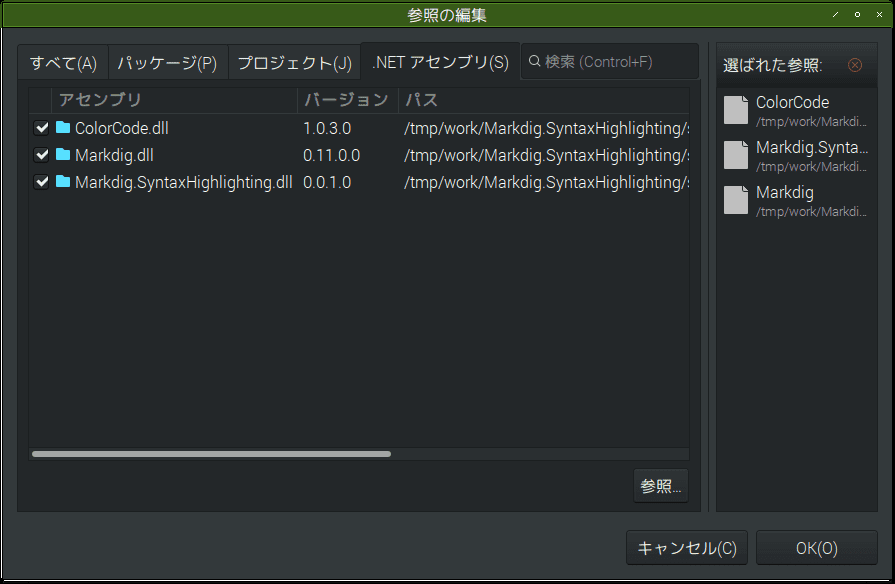
Task: Select the .NET アセンブリ(S) tab
Action: 440,62
